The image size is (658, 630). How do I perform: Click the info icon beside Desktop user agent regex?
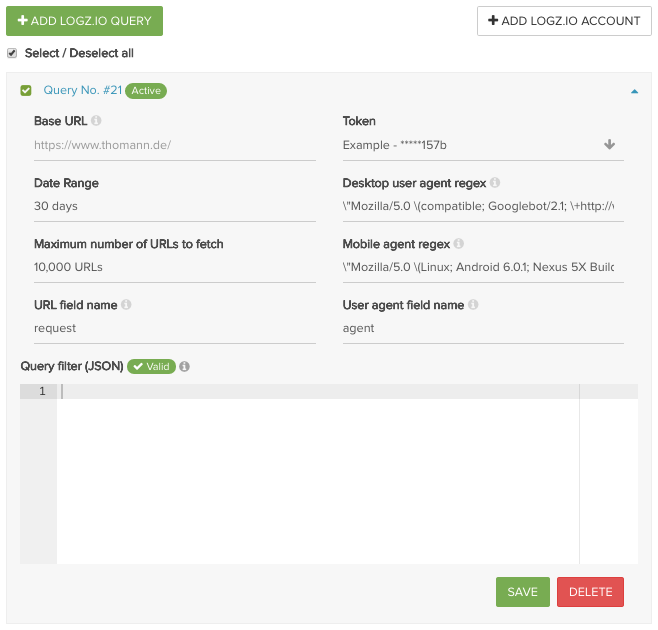(495, 183)
